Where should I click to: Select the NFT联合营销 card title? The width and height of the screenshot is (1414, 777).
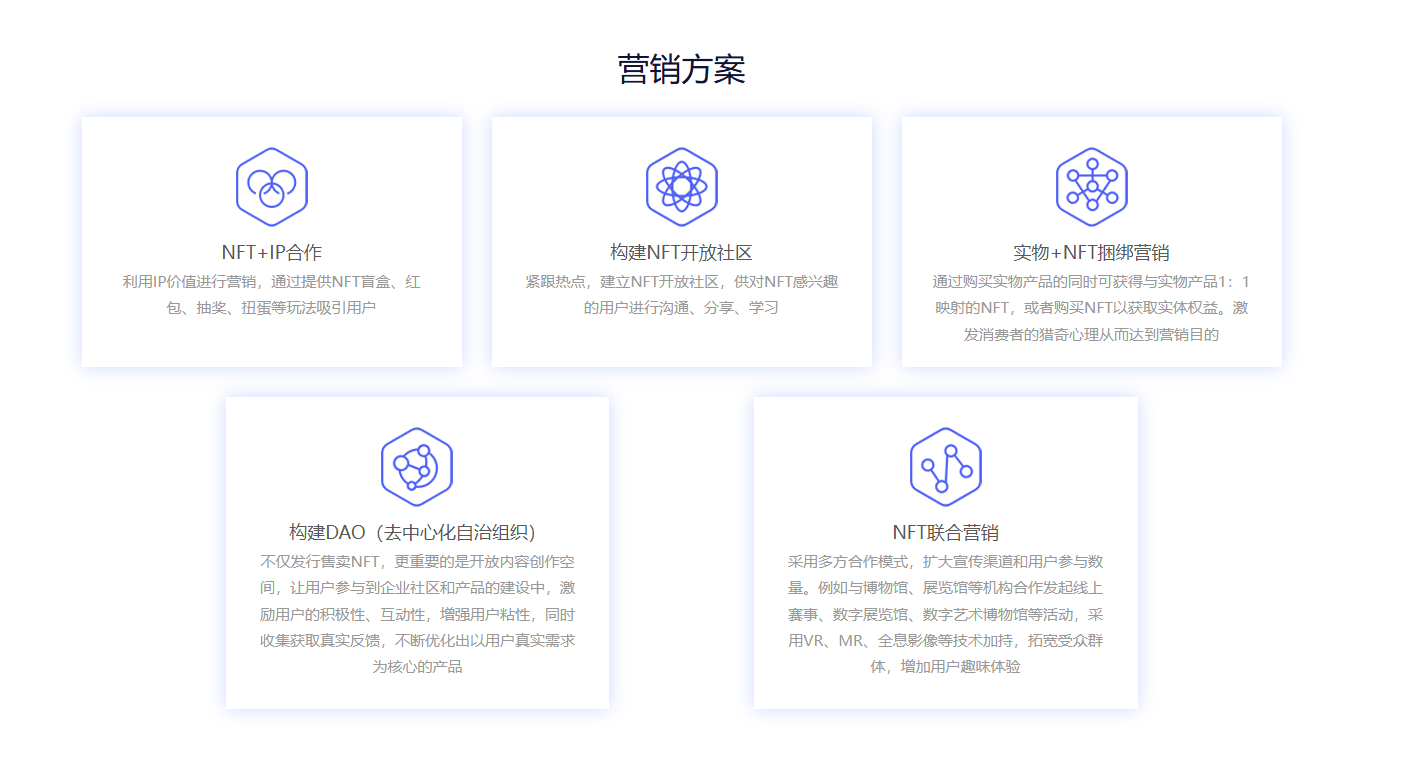945,532
